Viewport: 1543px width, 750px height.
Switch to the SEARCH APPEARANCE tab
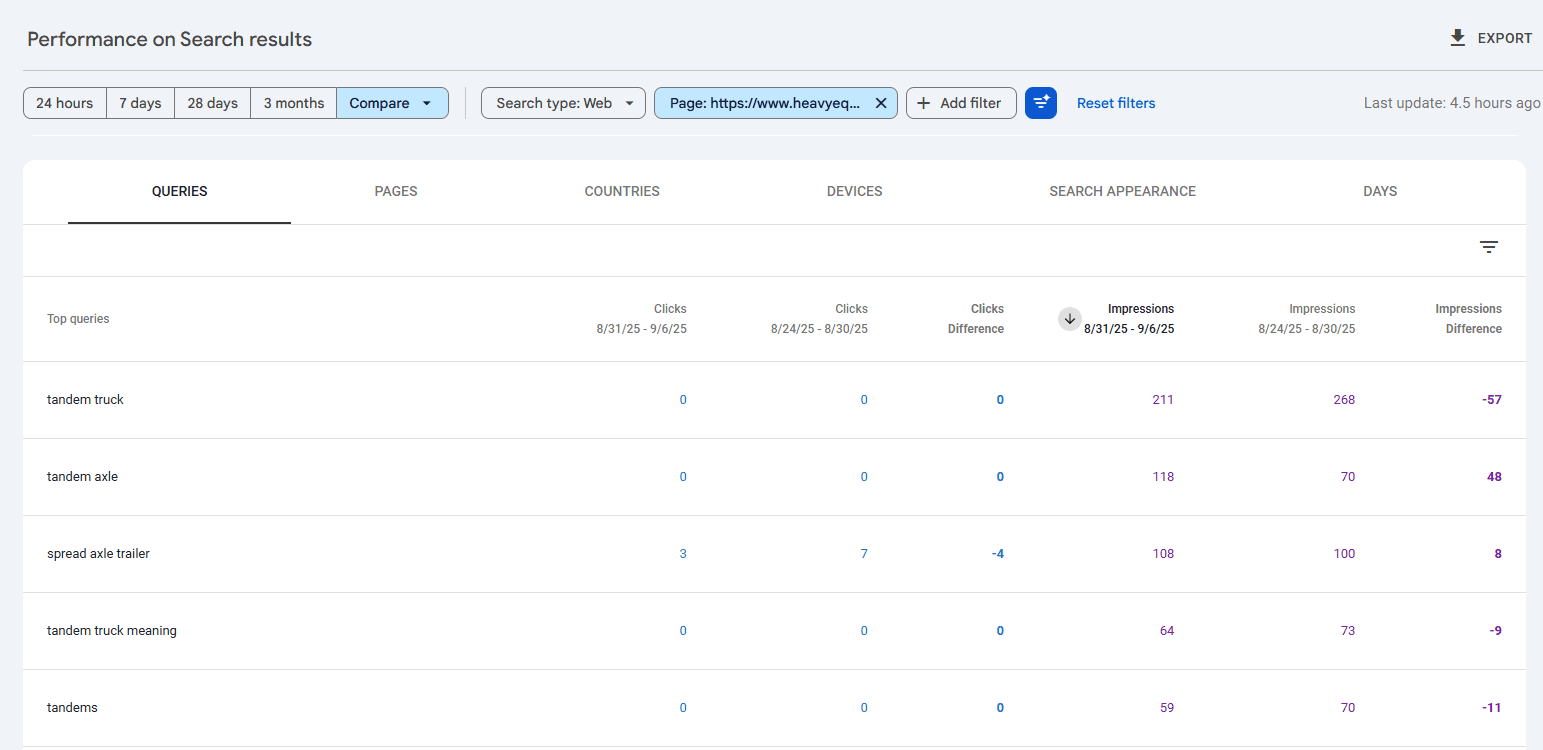tap(1122, 191)
